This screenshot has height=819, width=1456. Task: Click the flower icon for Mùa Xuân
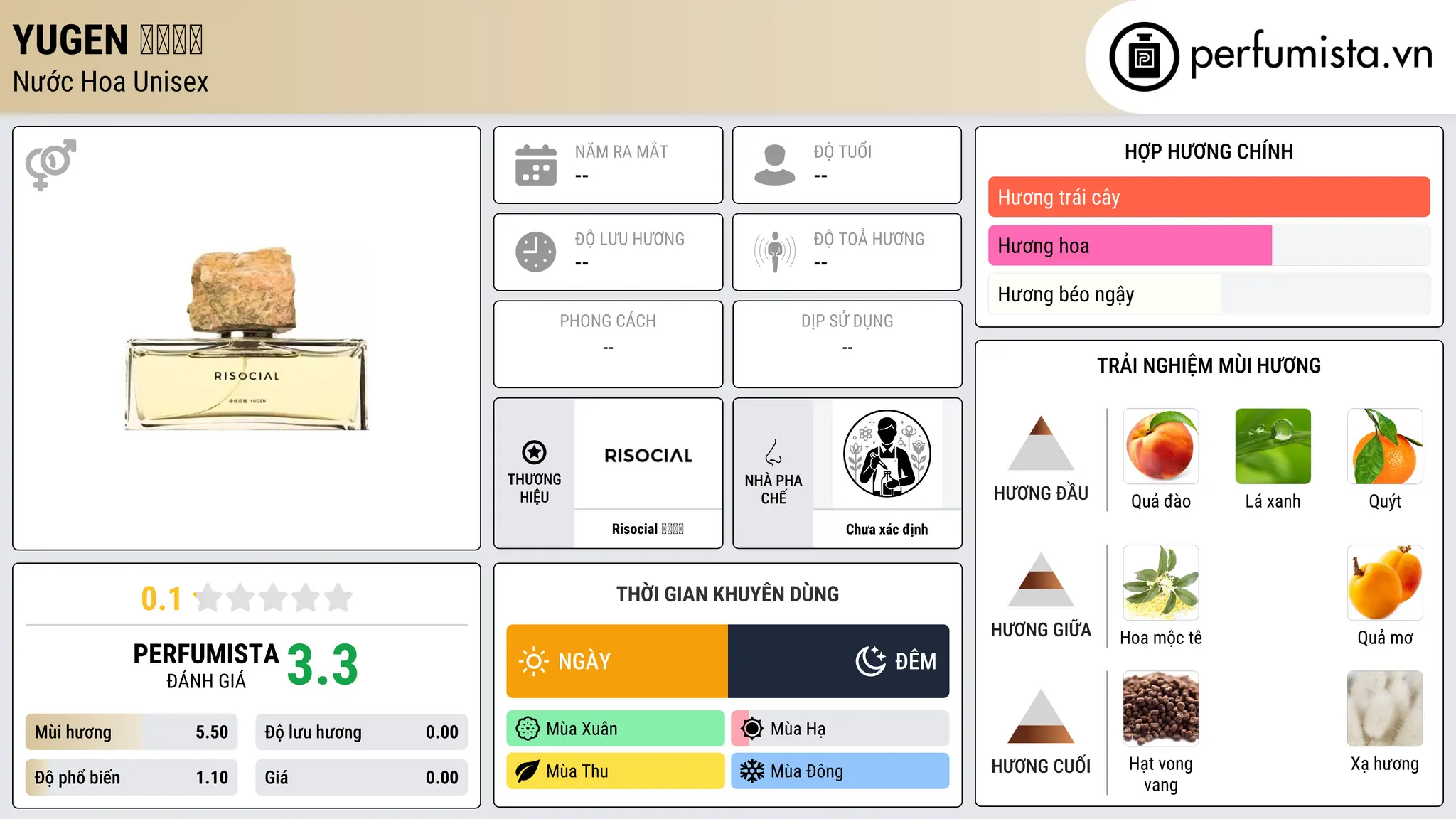click(x=528, y=729)
